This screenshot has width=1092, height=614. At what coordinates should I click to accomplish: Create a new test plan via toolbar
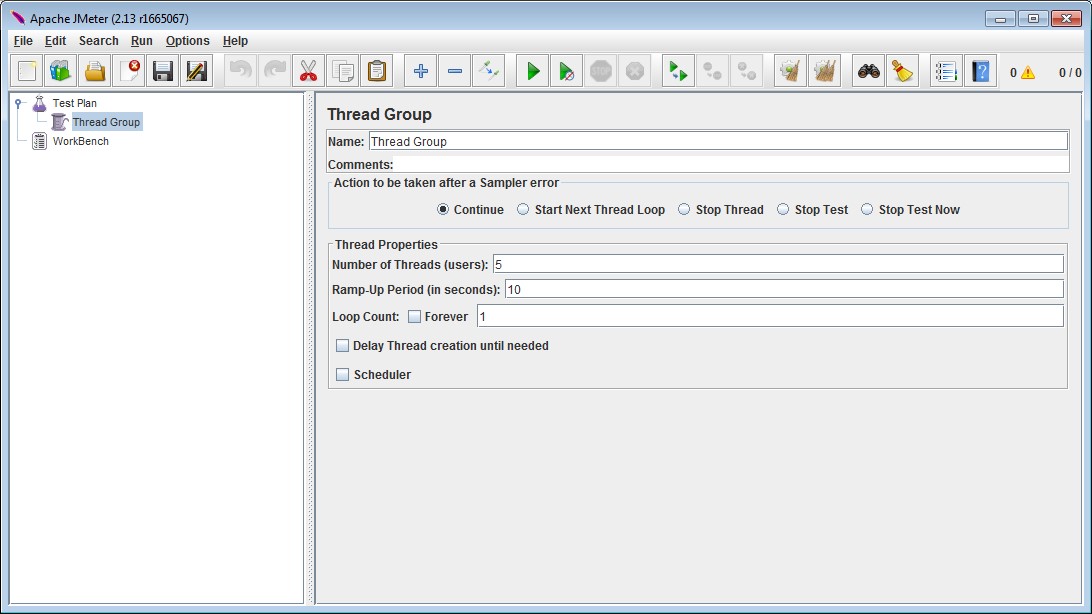coord(27,71)
